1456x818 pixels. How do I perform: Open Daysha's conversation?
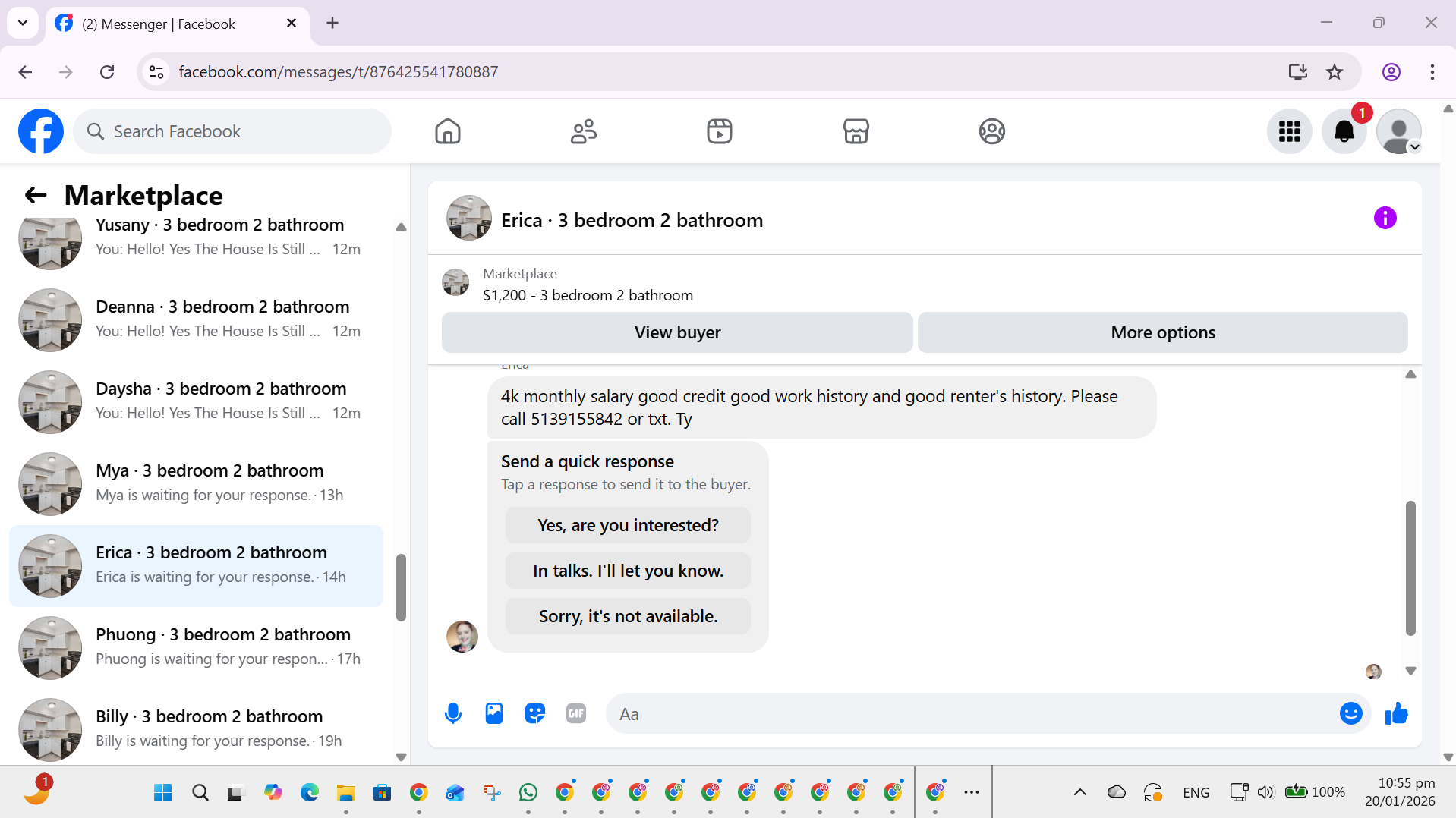[196, 401]
